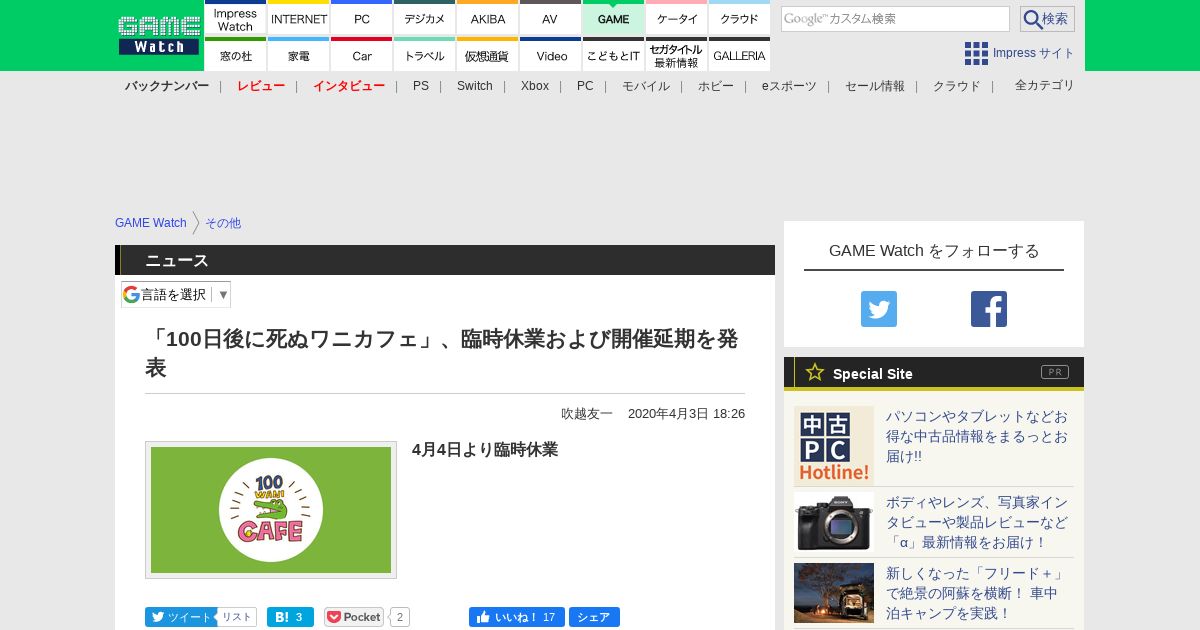
Task: Select PS category in navigation
Action: (x=421, y=86)
